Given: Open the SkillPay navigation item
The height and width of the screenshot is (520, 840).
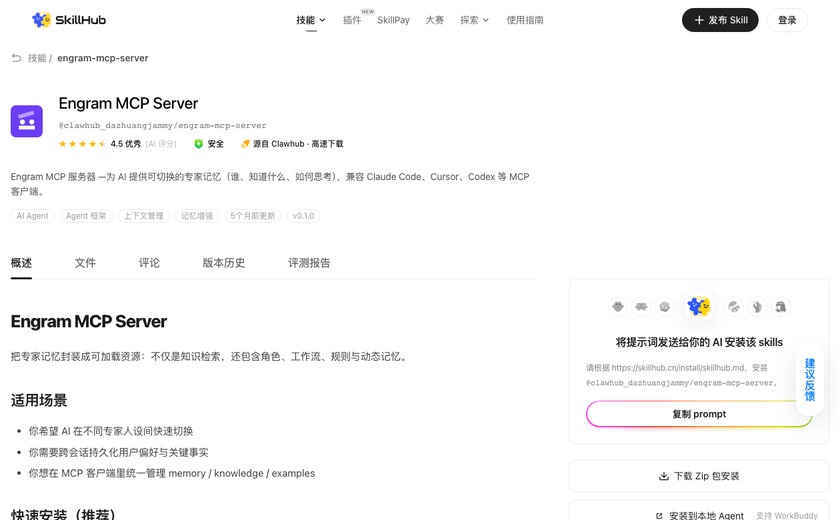Looking at the screenshot, I should (393, 20).
